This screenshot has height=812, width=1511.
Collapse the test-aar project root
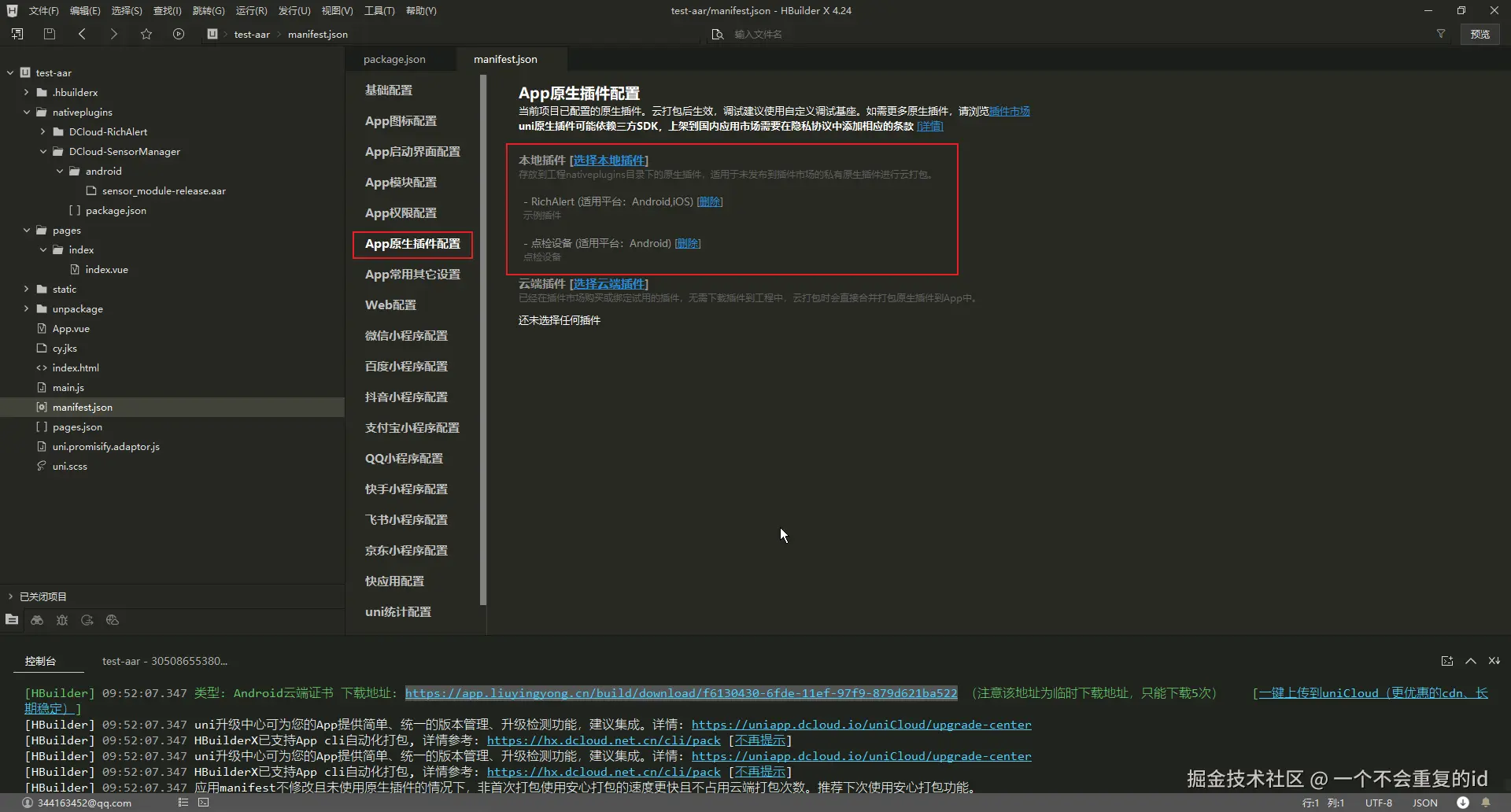pos(10,72)
